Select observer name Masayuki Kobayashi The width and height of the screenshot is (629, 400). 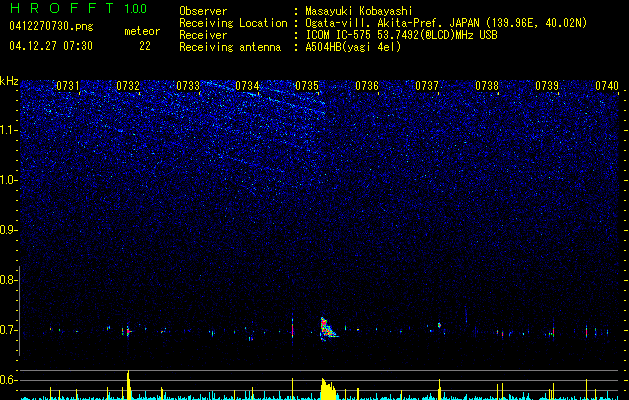coord(359,11)
